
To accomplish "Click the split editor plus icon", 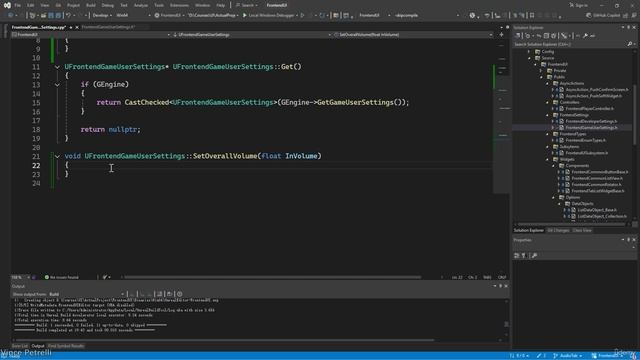I will point(502,35).
